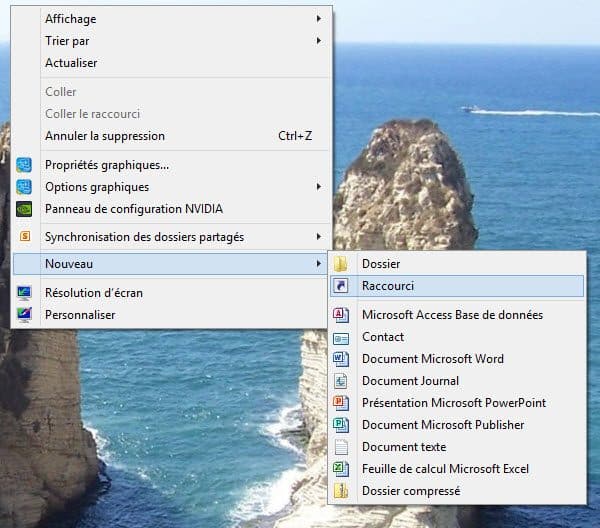Click the NVIDIA control panel icon

click(24, 209)
